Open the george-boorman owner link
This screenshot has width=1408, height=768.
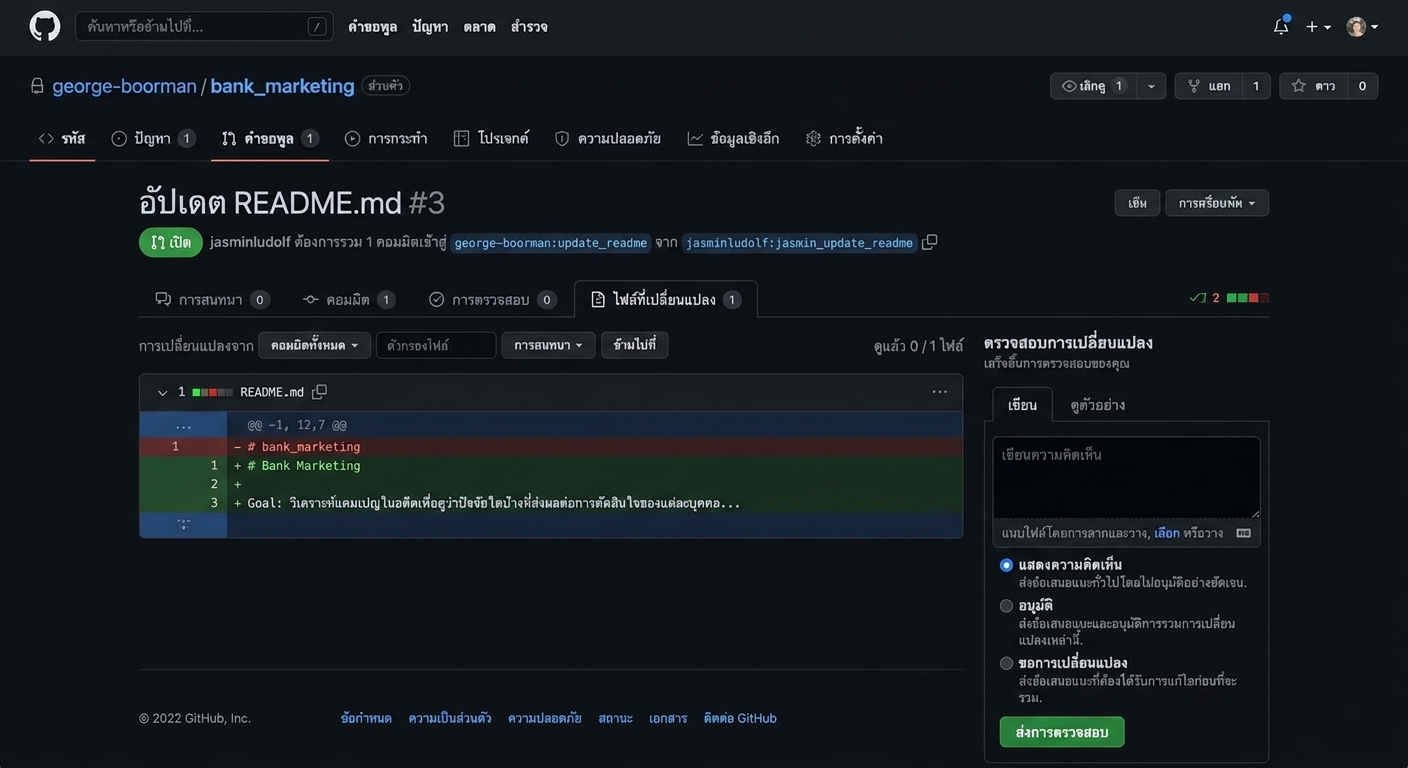[124, 86]
